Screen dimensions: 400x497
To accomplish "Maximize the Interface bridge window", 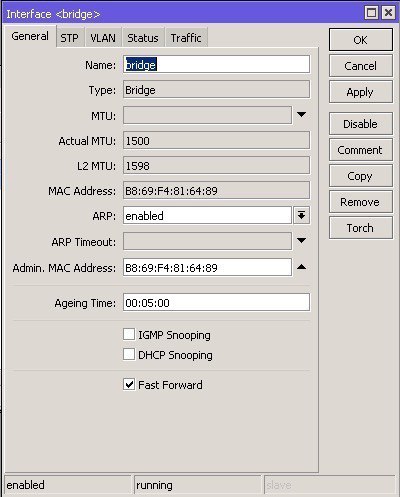I will pos(371,13).
